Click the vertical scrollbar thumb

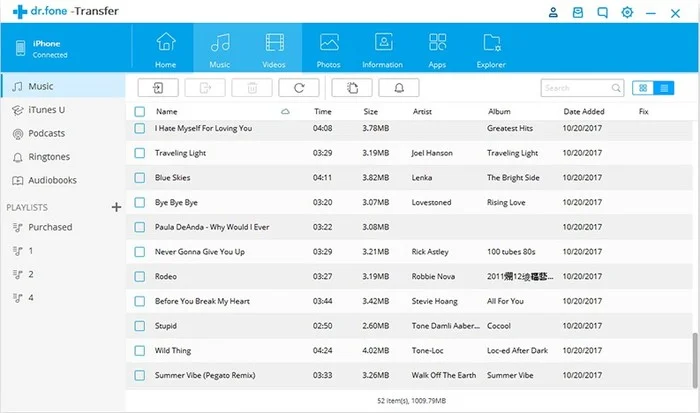coord(695,360)
